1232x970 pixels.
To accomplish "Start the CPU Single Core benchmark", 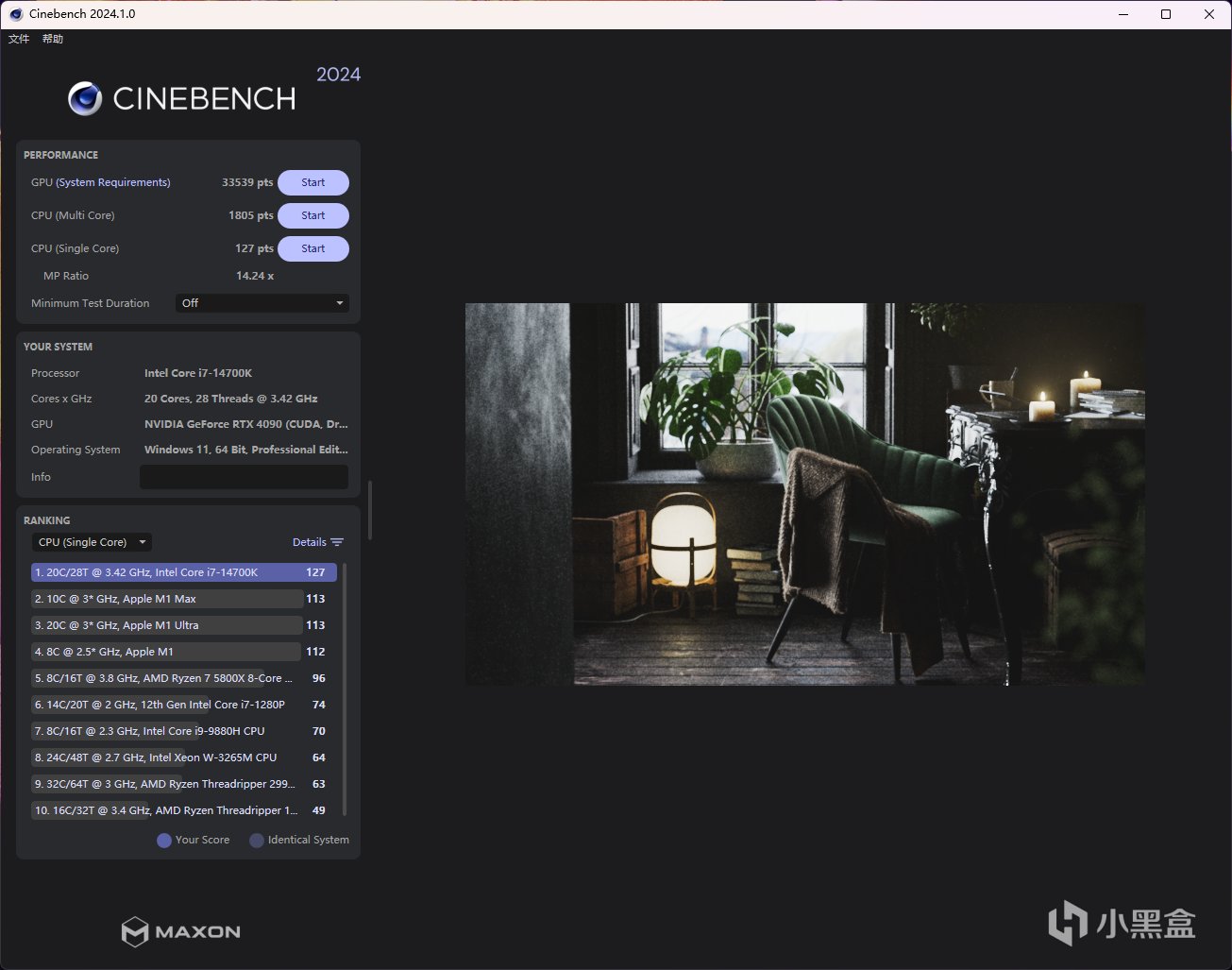I will 313,248.
